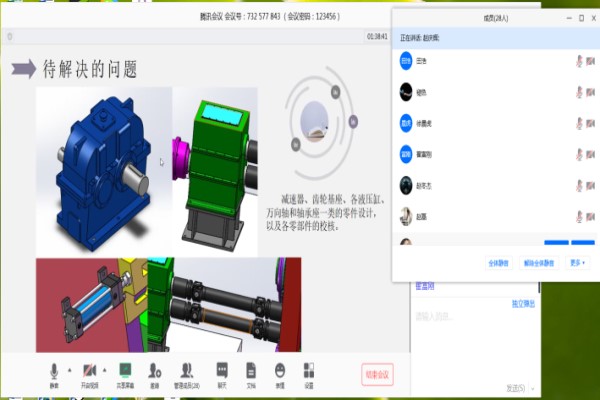Screen dimensions: 600x400
Task: Toggle microphone for member 赵布杰
Action: (x=579, y=185)
